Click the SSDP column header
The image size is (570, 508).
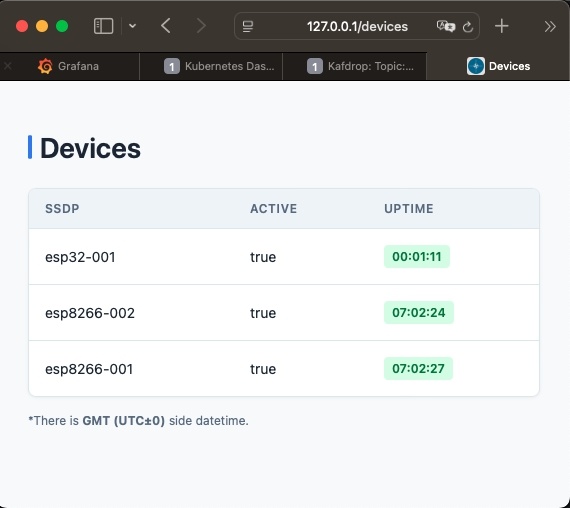point(62,209)
